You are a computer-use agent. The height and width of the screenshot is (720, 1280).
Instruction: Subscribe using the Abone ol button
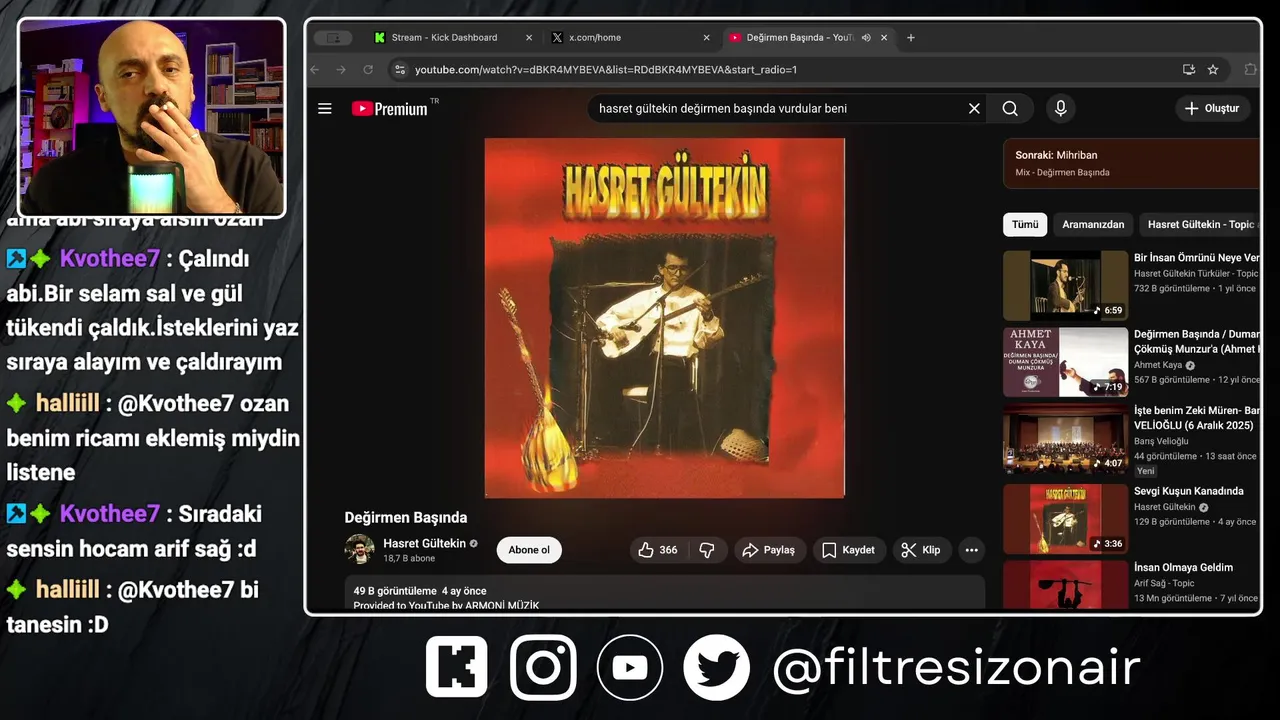[529, 550]
